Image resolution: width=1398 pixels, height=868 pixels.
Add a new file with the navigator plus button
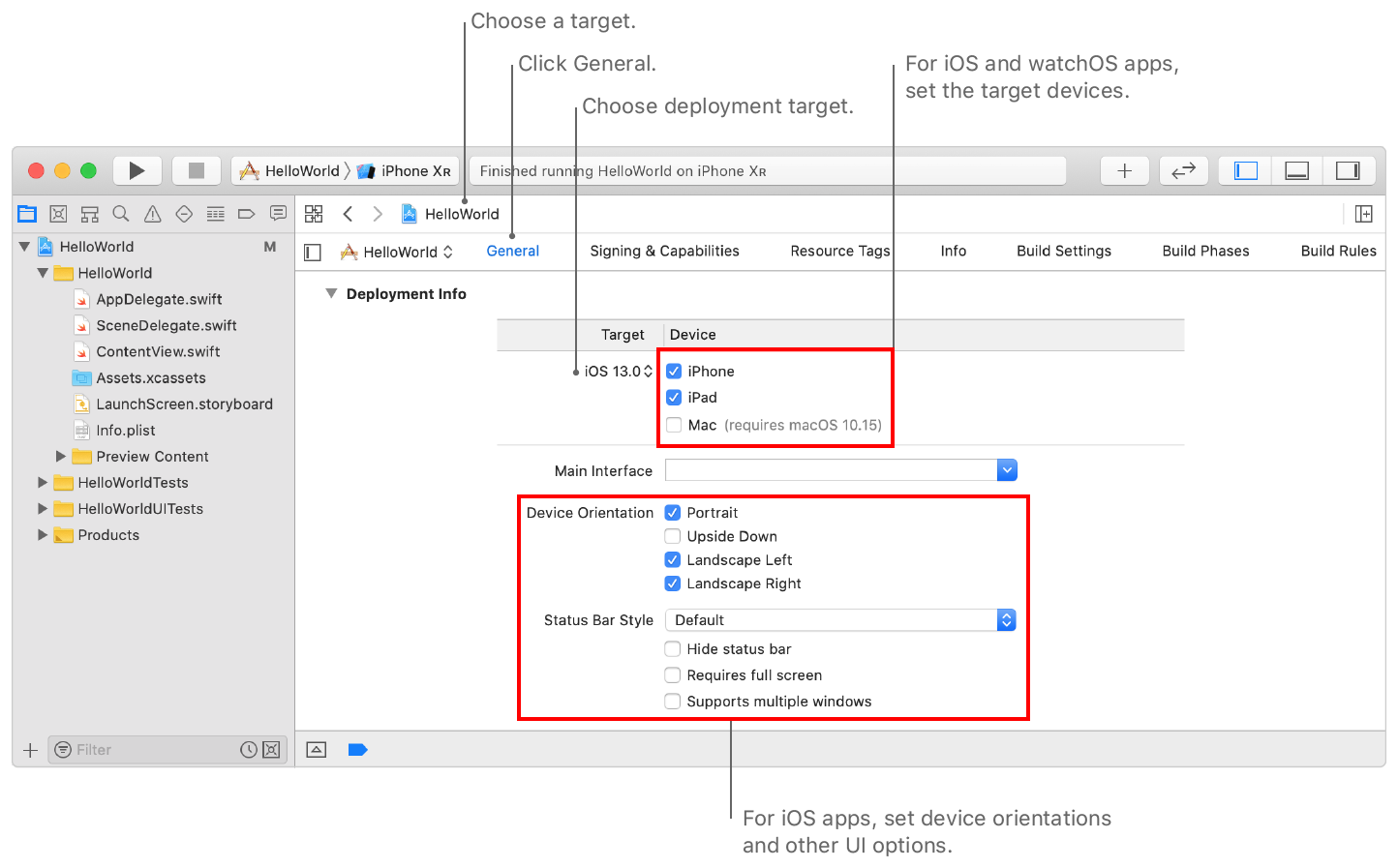pyautogui.click(x=30, y=750)
